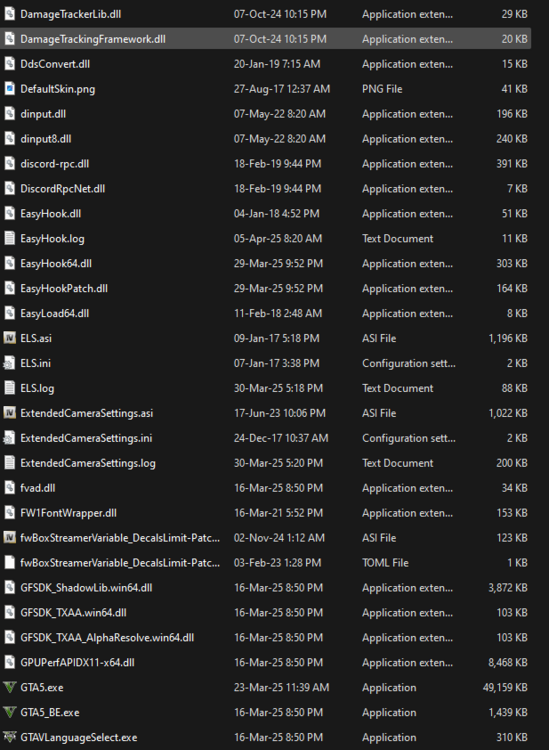Viewport: 549px width, 750px height.
Task: Click the DdsConvert.dll file icon
Action: click(9, 64)
